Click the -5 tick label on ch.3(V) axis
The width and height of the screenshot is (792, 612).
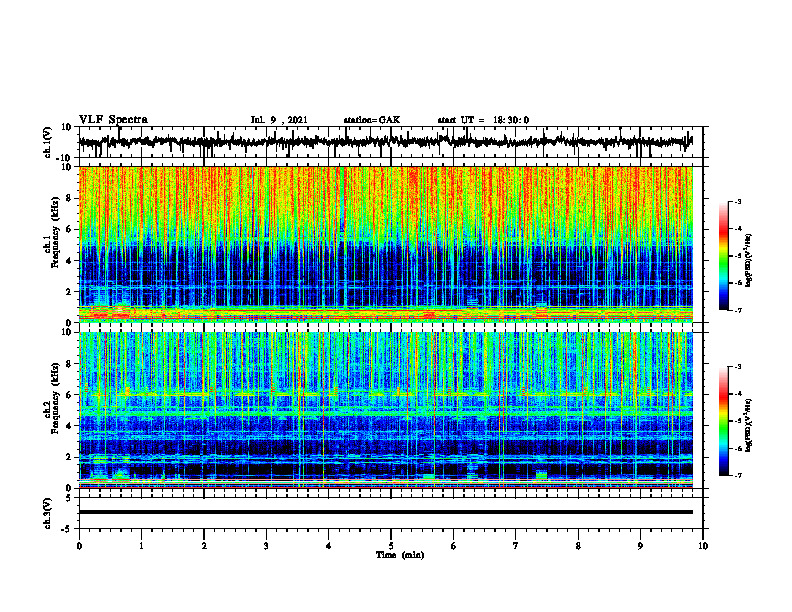(x=68, y=529)
